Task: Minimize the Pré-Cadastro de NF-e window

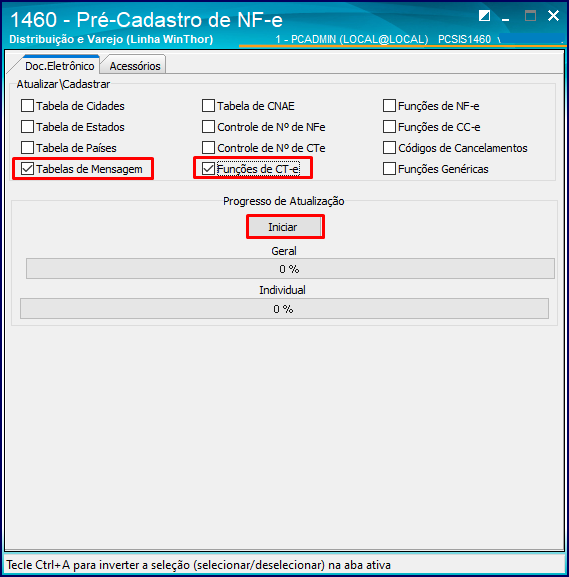Action: (x=506, y=16)
